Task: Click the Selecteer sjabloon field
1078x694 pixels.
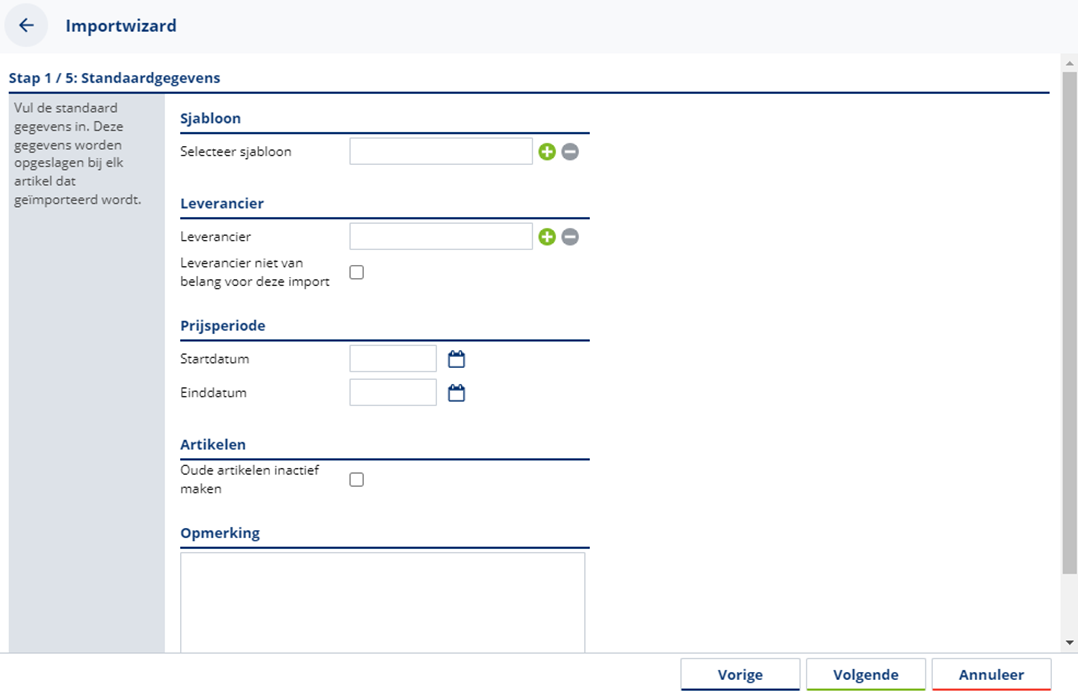Action: 441,151
